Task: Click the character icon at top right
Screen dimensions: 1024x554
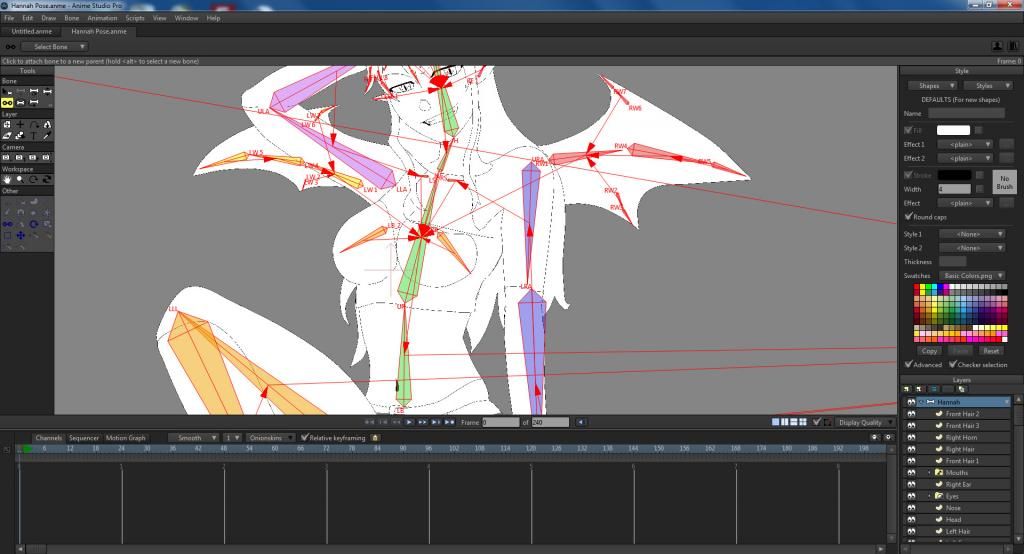Action: (997, 46)
